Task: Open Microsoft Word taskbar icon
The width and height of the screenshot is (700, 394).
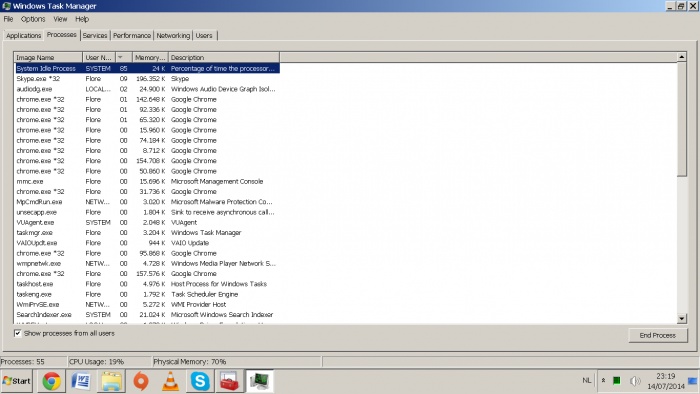Action: tap(81, 381)
